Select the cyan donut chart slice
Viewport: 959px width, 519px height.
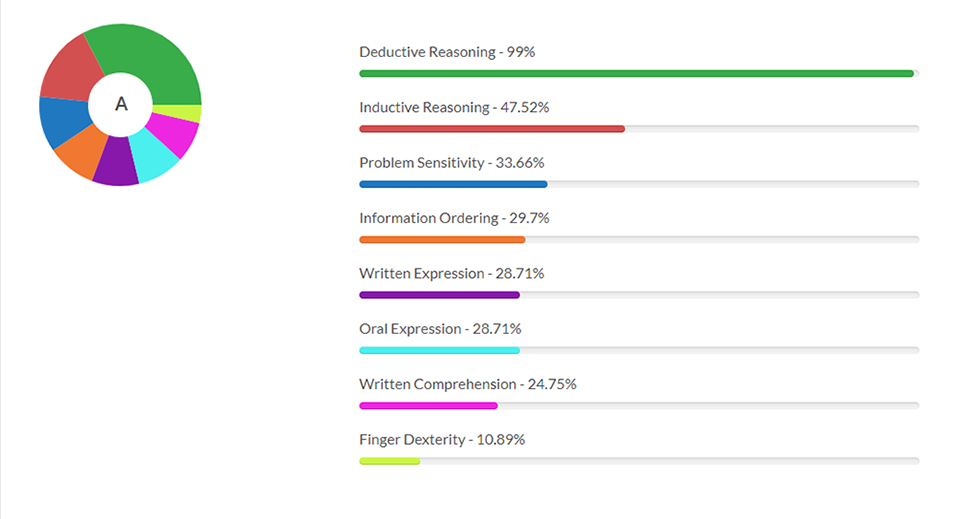(x=153, y=158)
